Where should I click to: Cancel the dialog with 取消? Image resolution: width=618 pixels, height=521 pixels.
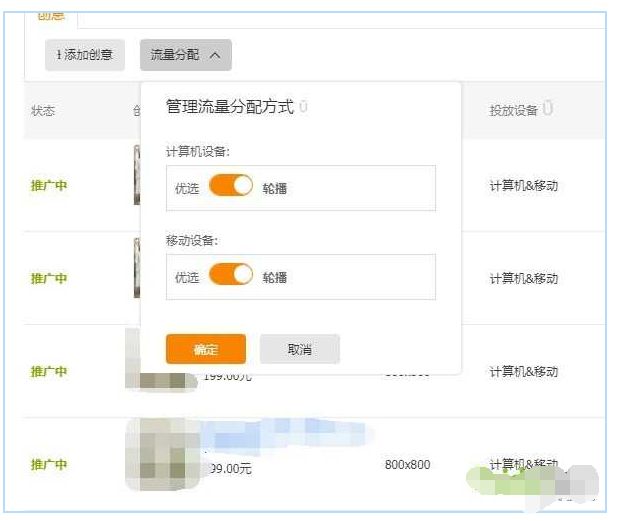point(300,349)
